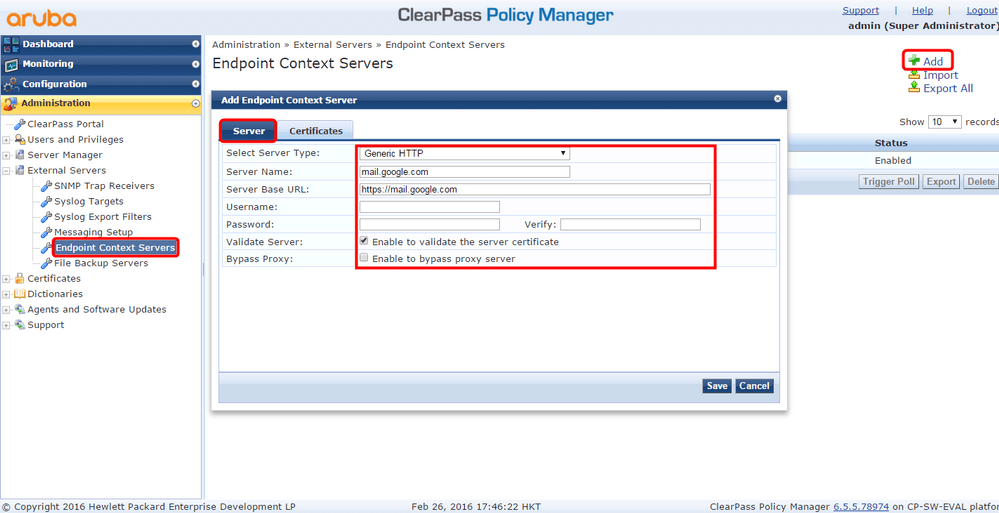Uncheck Enable to validate the server certificate
Image resolution: width=999 pixels, height=513 pixels.
pos(364,241)
